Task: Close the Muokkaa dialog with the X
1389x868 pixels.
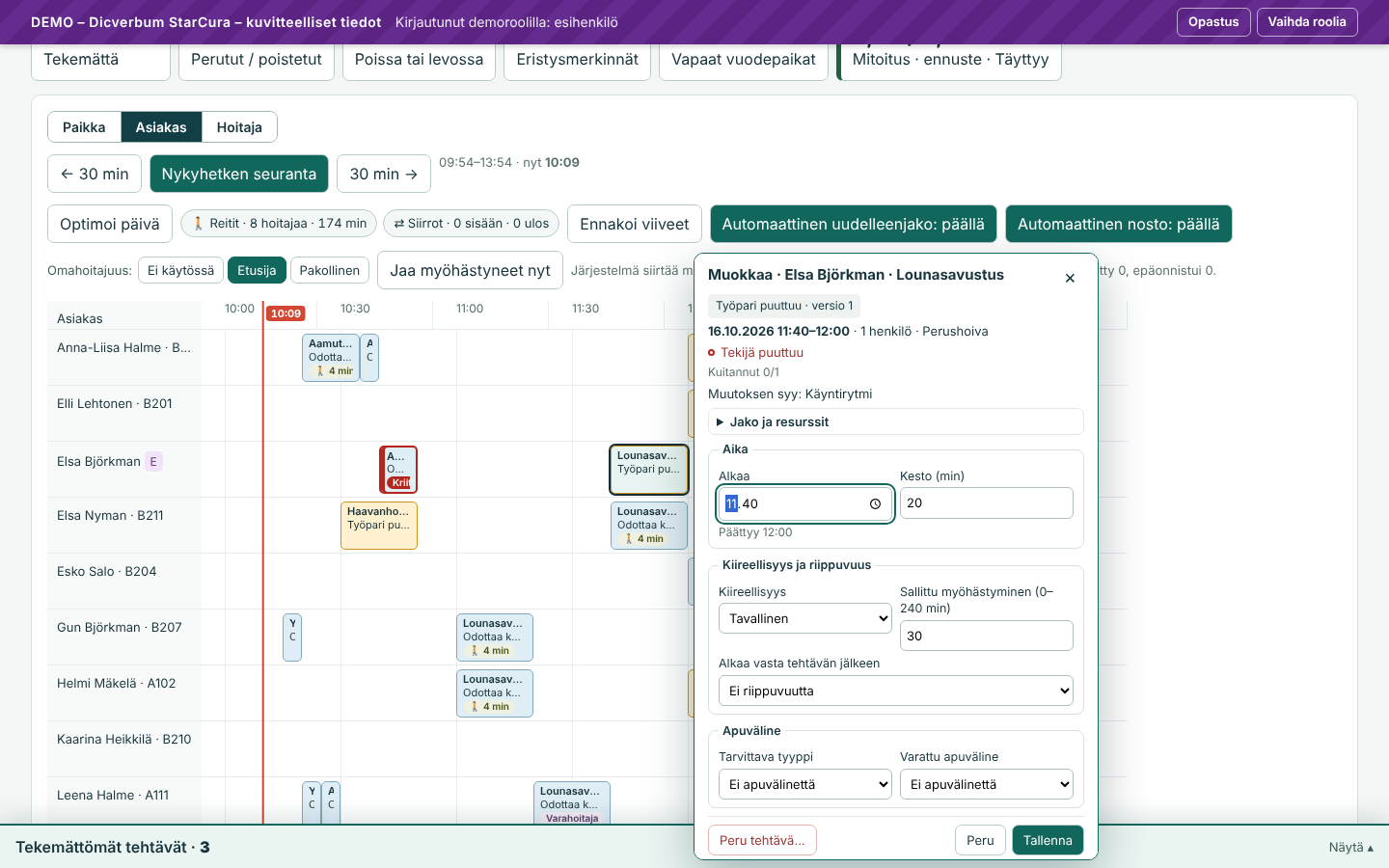Action: pyautogui.click(x=1070, y=278)
